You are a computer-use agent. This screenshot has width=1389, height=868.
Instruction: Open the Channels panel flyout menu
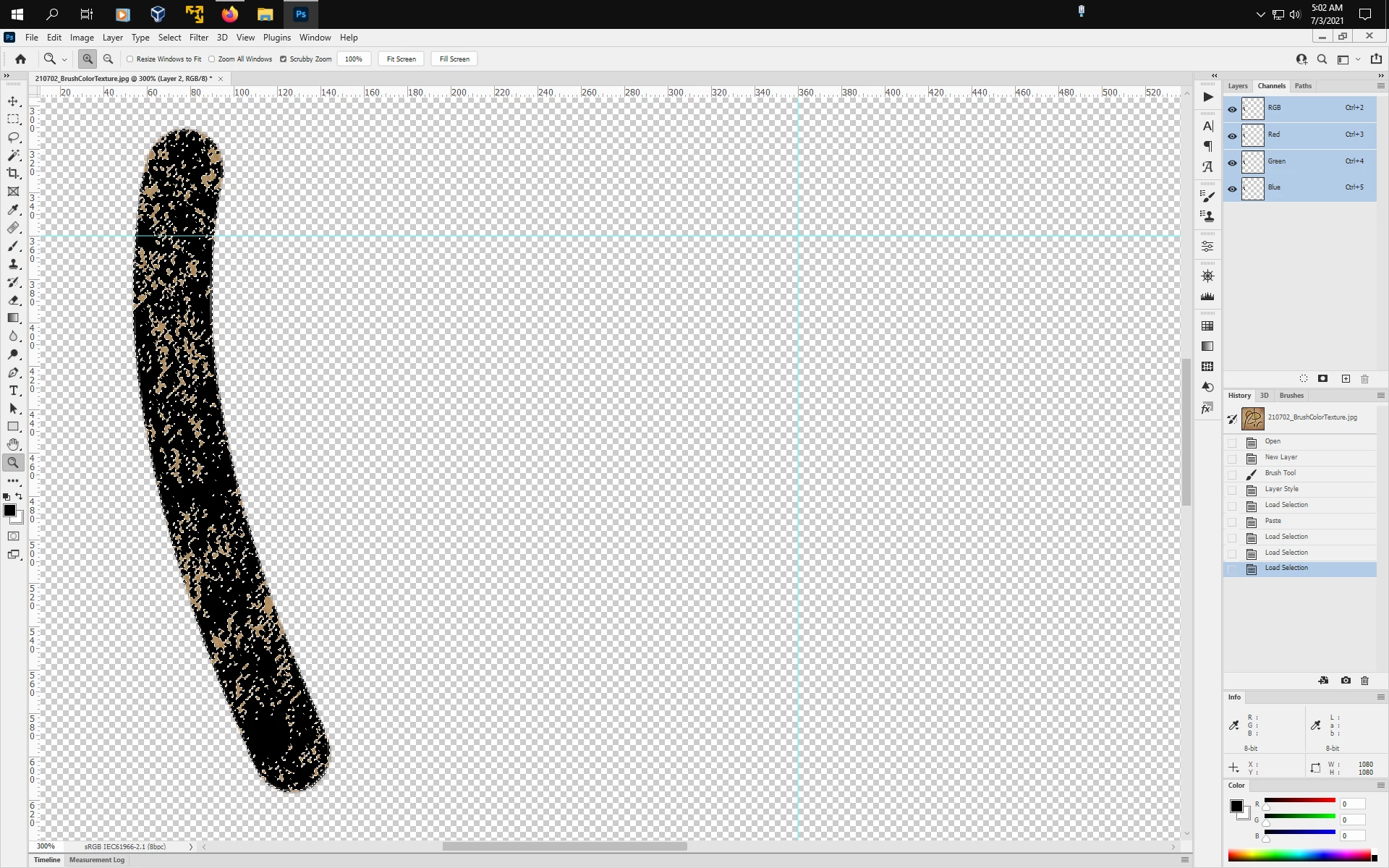1380,86
